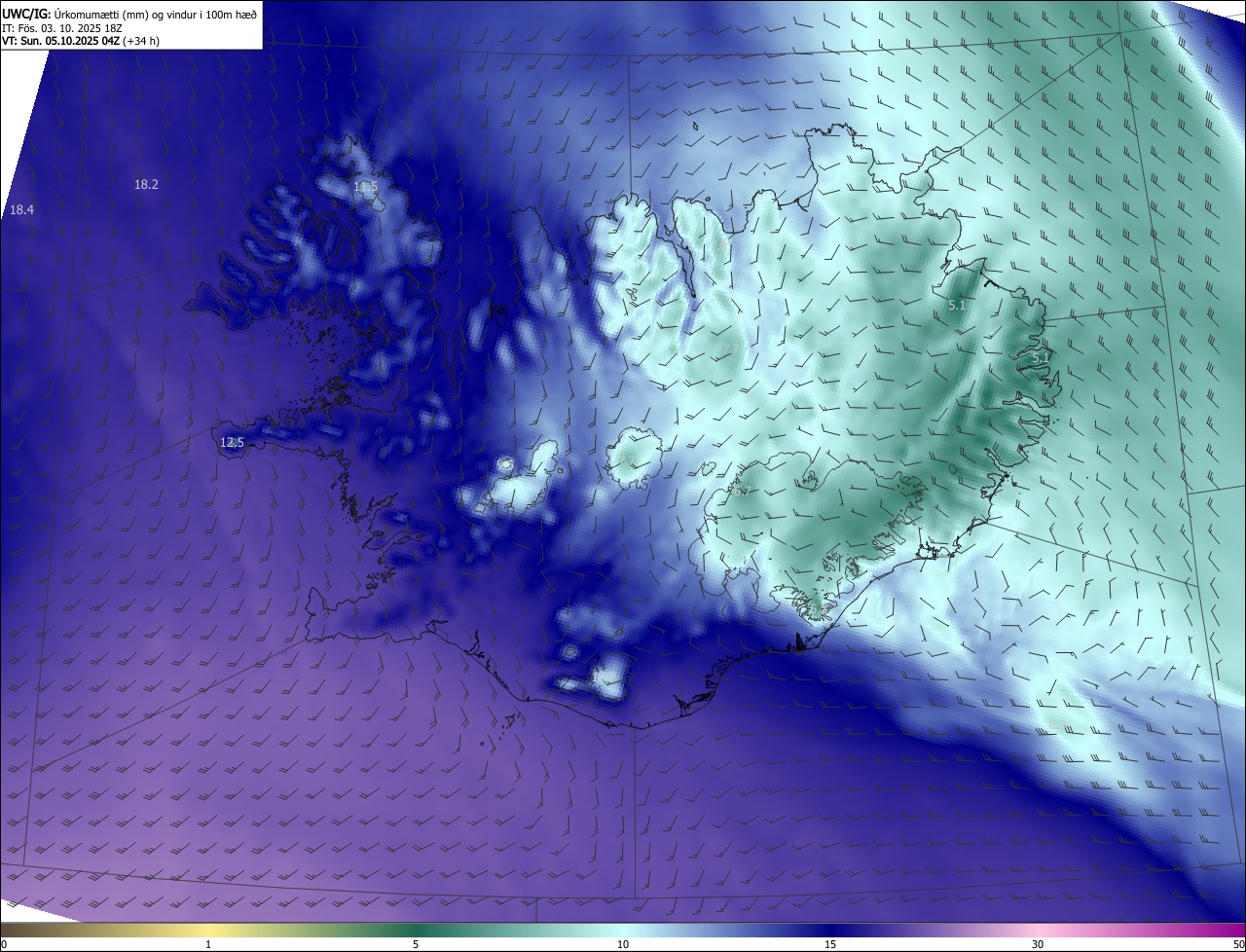
Task: Click the '1' label on the color scale
Action: click(208, 944)
